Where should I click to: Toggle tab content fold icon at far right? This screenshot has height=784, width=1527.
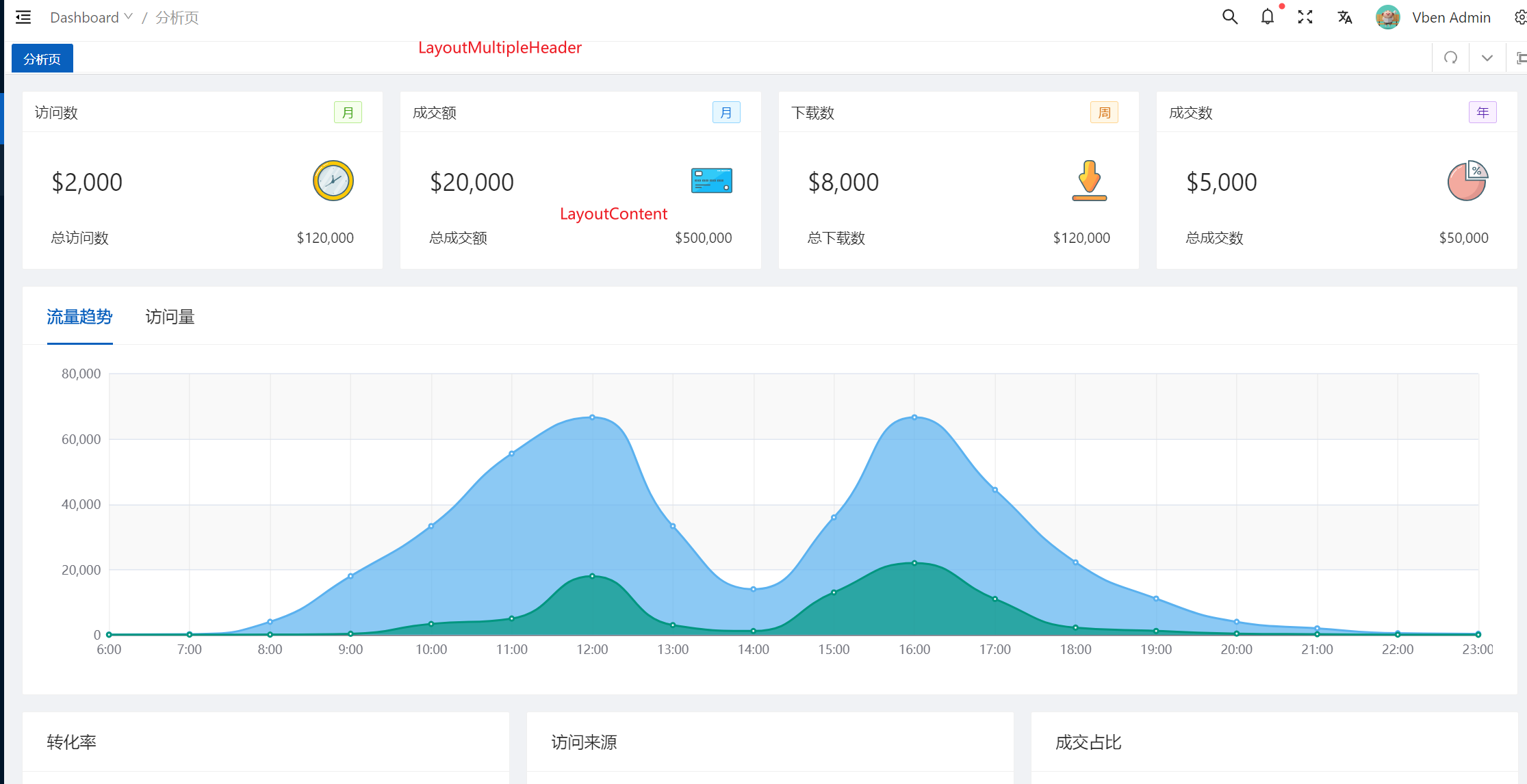pos(1521,58)
